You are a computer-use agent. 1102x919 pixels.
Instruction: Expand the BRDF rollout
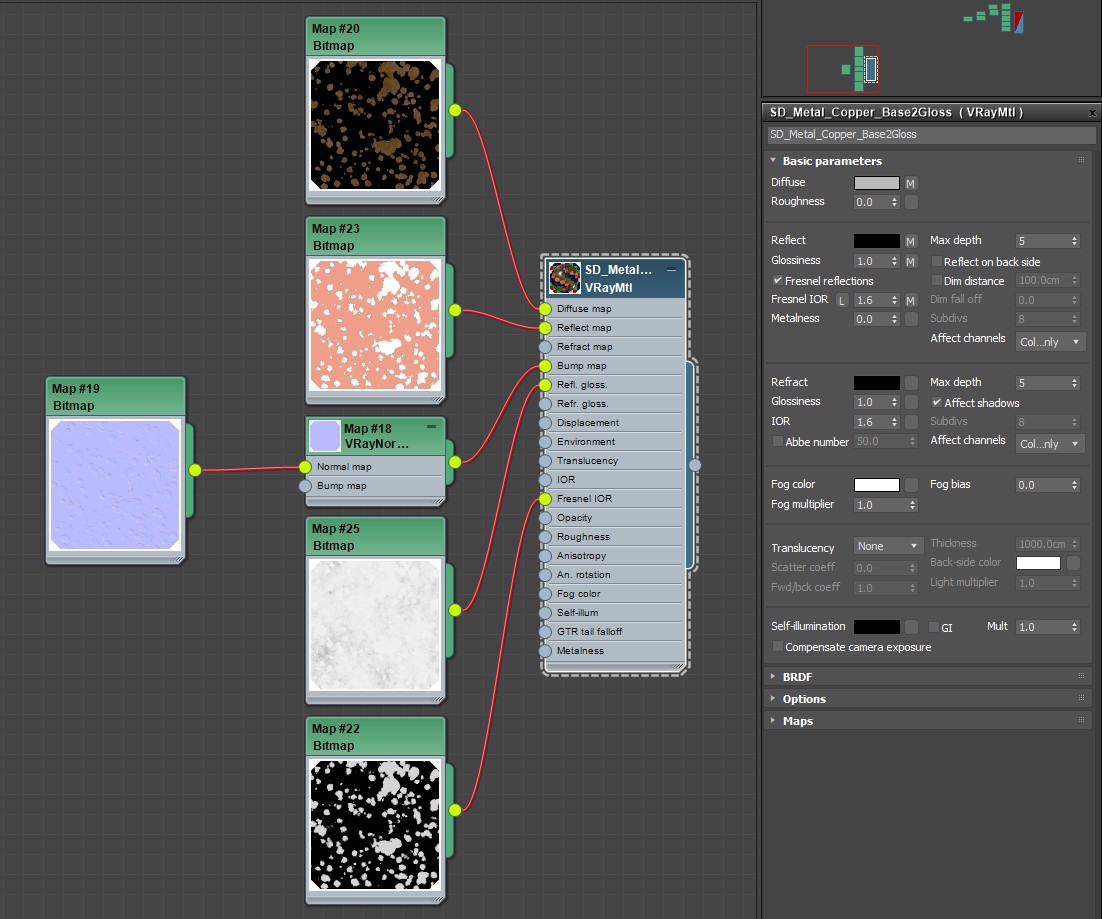773,677
